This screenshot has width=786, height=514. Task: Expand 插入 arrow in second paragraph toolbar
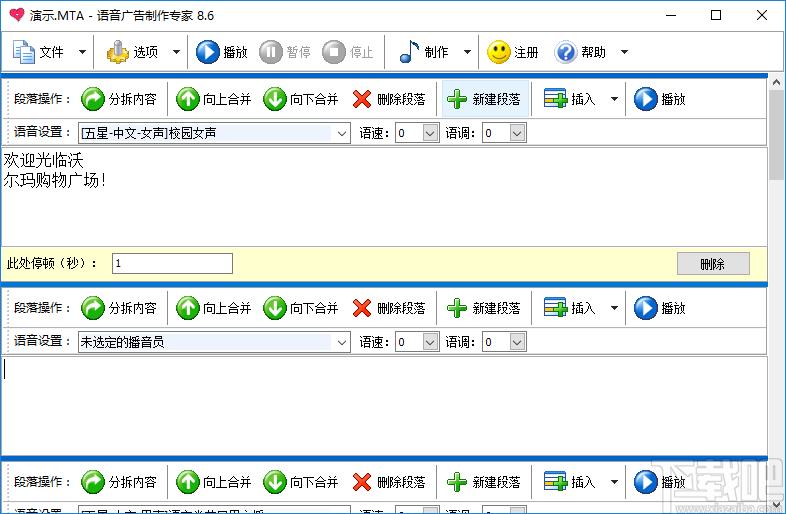click(614, 308)
